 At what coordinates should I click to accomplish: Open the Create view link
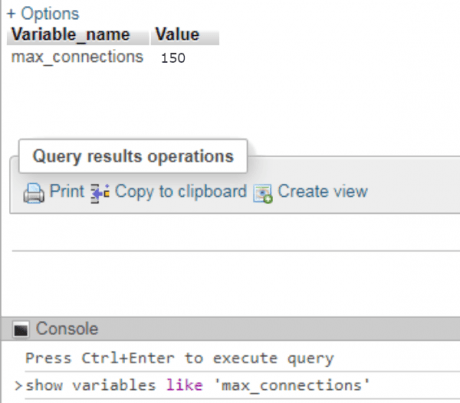[x=323, y=191]
